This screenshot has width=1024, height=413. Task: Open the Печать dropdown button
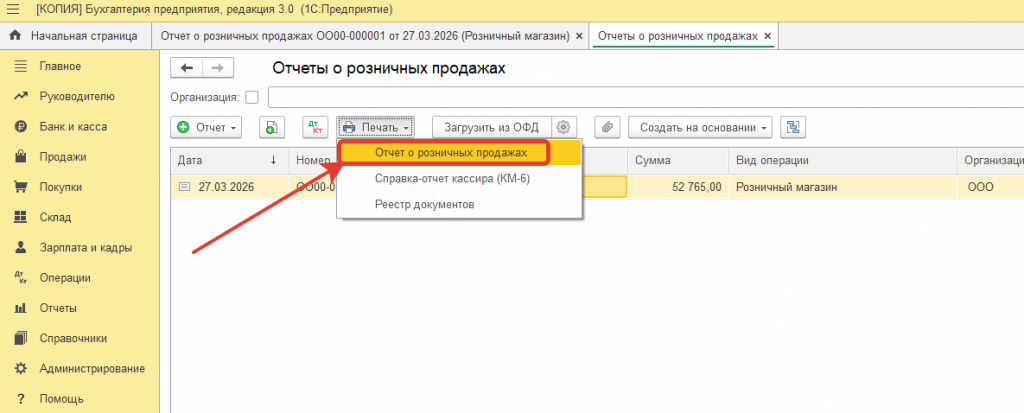376,127
